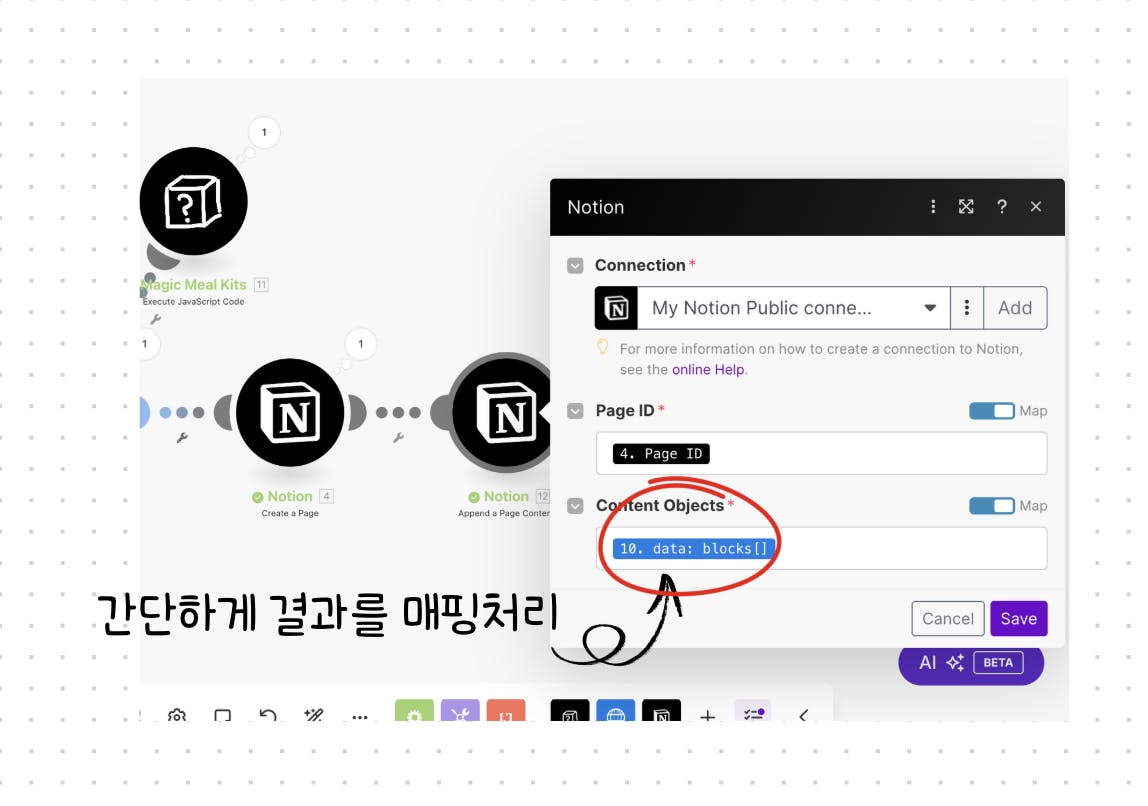Open the orange text parser favorite
Viewport: 1148px width, 806px height.
click(x=506, y=710)
